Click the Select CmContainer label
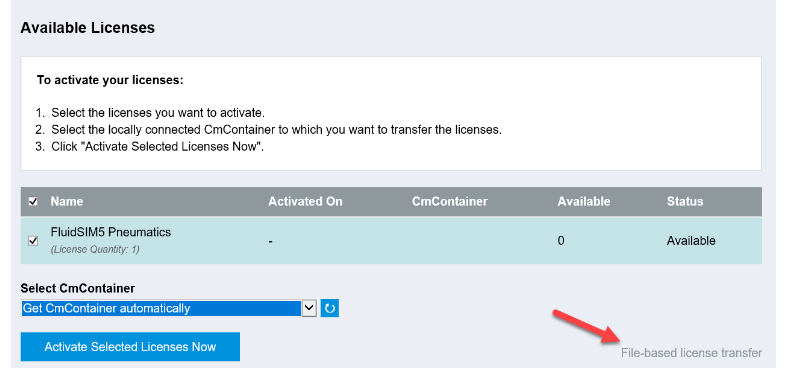Viewport: 791px width, 378px height. coord(78,288)
